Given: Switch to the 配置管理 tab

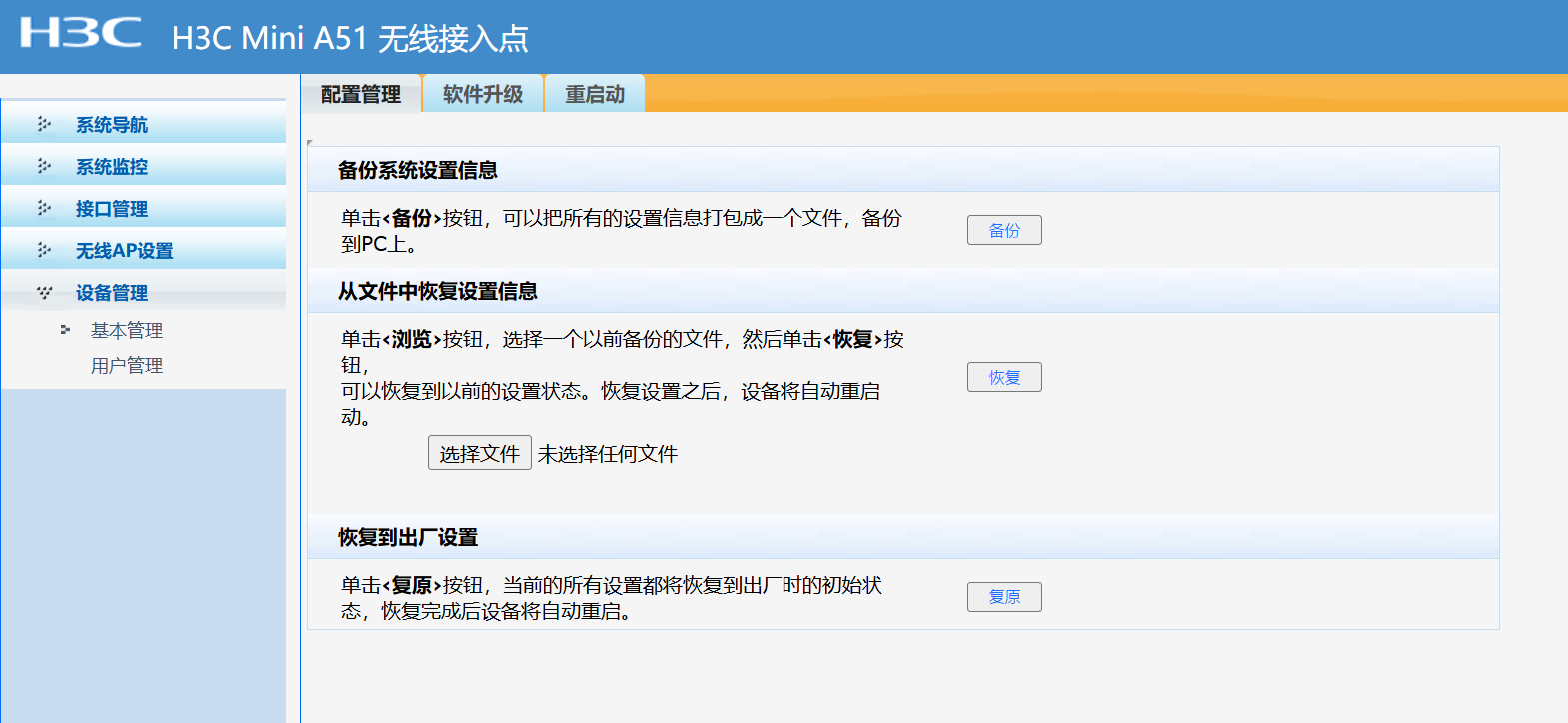Looking at the screenshot, I should coord(361,94).
